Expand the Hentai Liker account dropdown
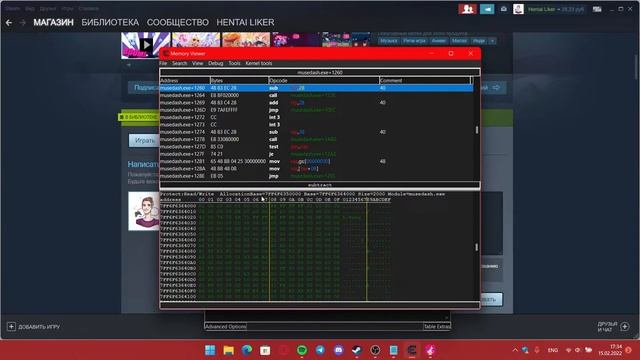Screen dimensions: 640x360 [x=556, y=9]
